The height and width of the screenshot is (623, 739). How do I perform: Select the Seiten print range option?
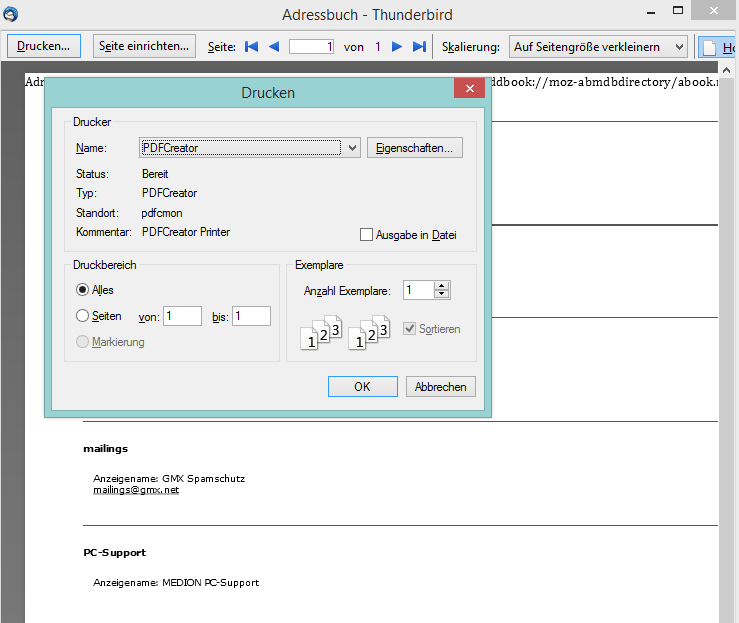pyautogui.click(x=82, y=315)
